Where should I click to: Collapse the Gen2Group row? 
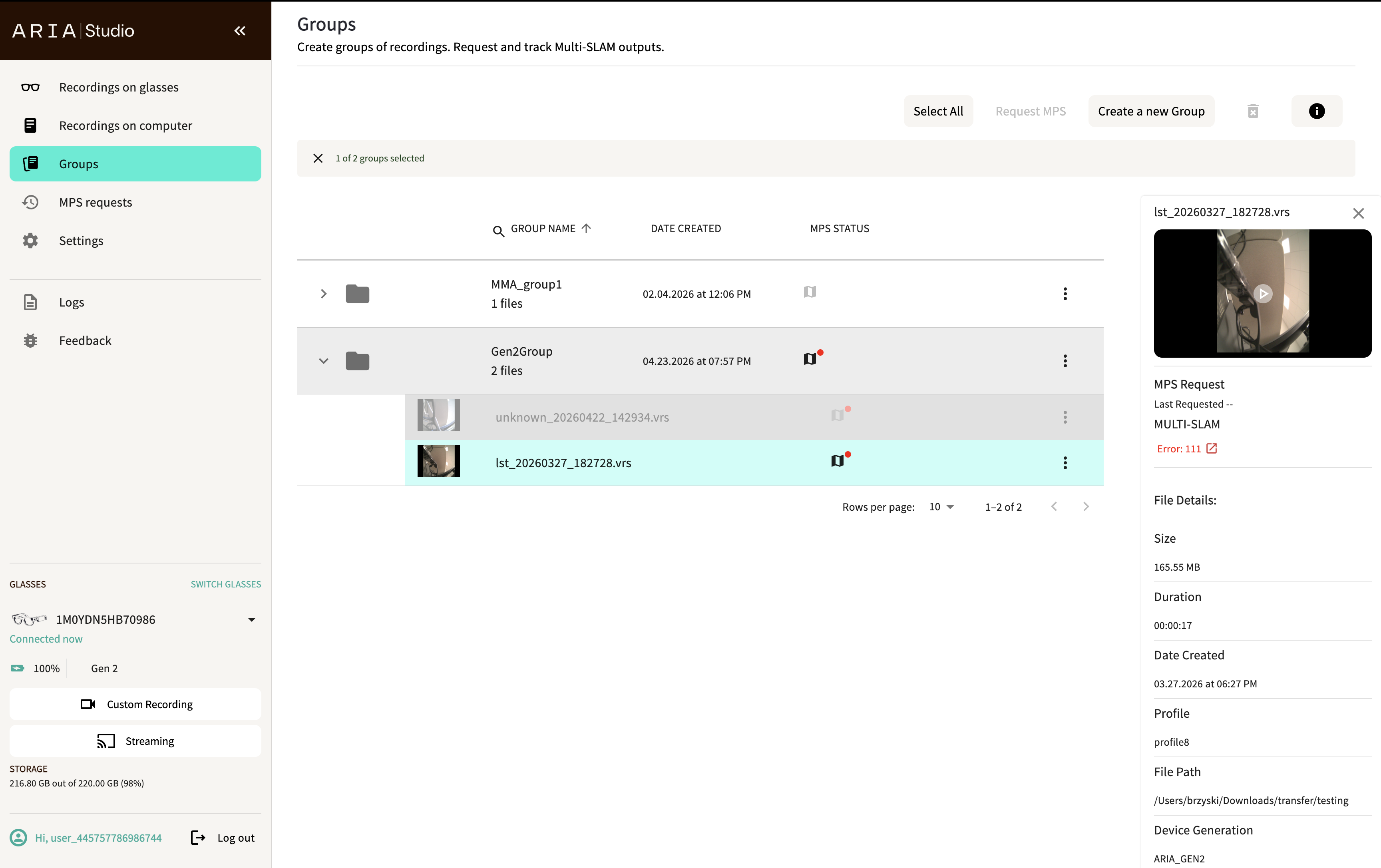coord(323,361)
